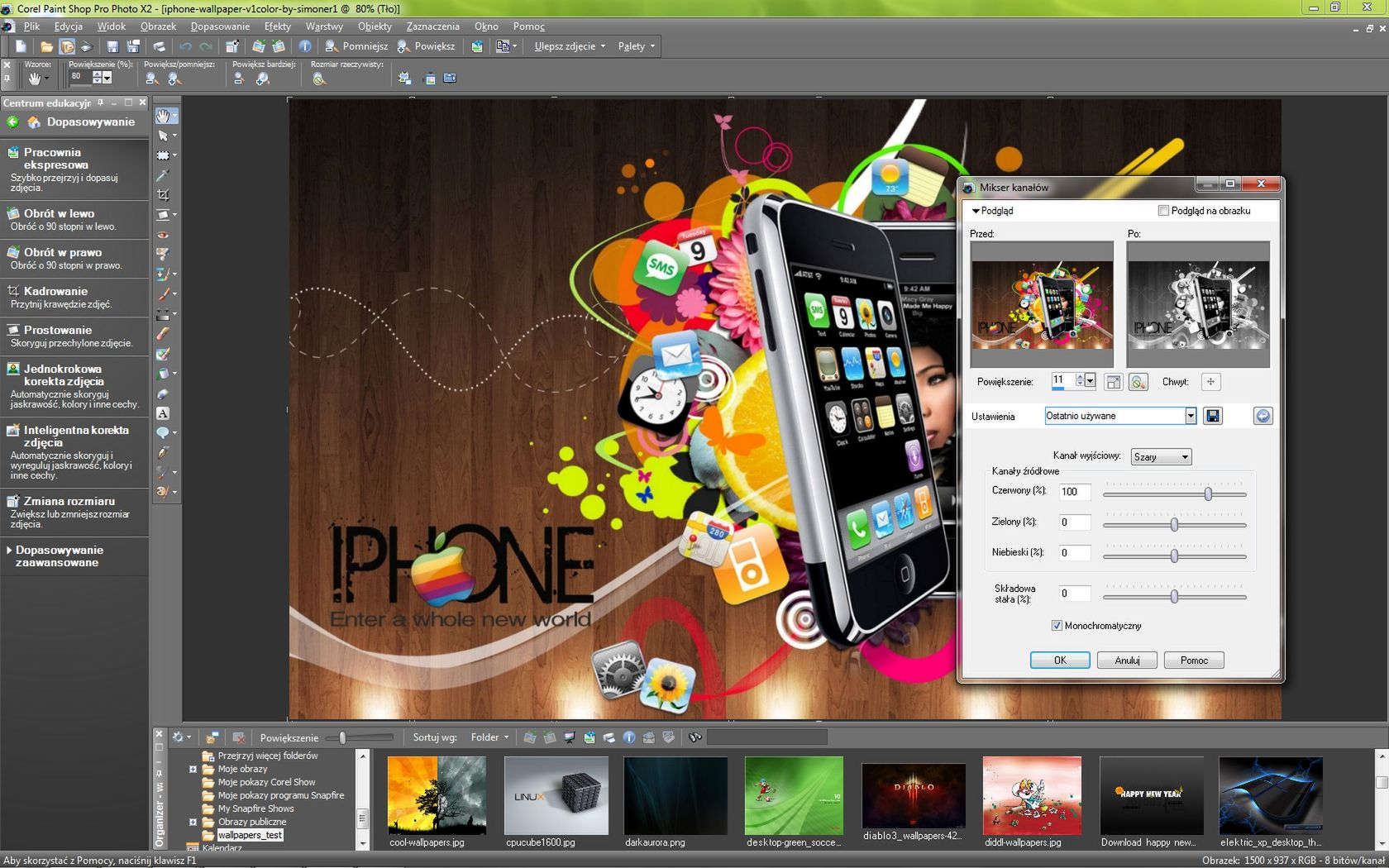This screenshot has height=868, width=1389.
Task: Uncheck the Monochromatyczny checkbox
Action: coord(1057,626)
